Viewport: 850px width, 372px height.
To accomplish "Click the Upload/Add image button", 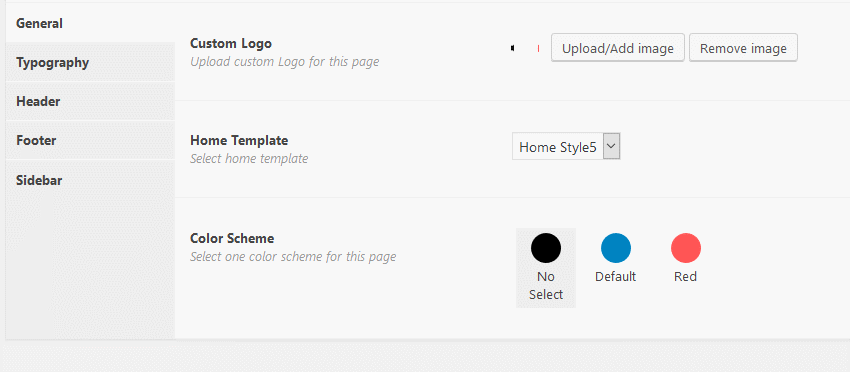I will tap(617, 48).
